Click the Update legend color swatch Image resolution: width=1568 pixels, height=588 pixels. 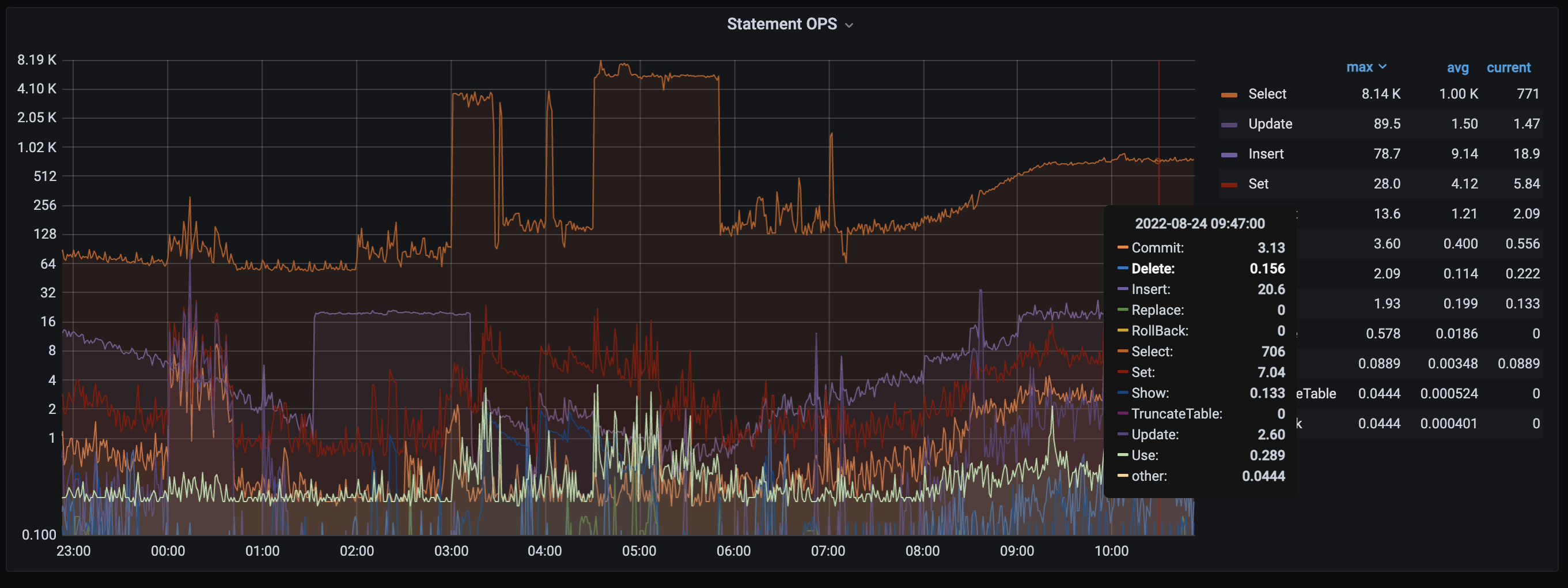coord(1229,125)
